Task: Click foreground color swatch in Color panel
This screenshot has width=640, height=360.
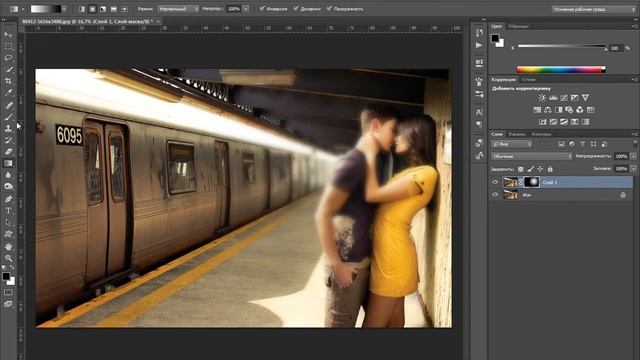Action: point(495,38)
